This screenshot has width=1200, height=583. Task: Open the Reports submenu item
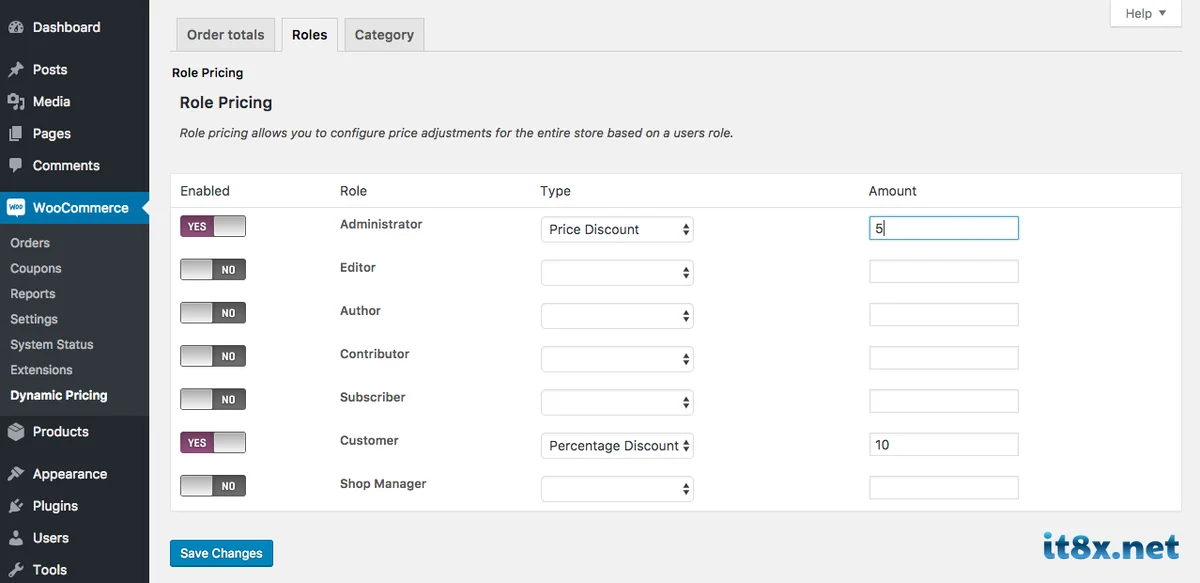(x=33, y=294)
